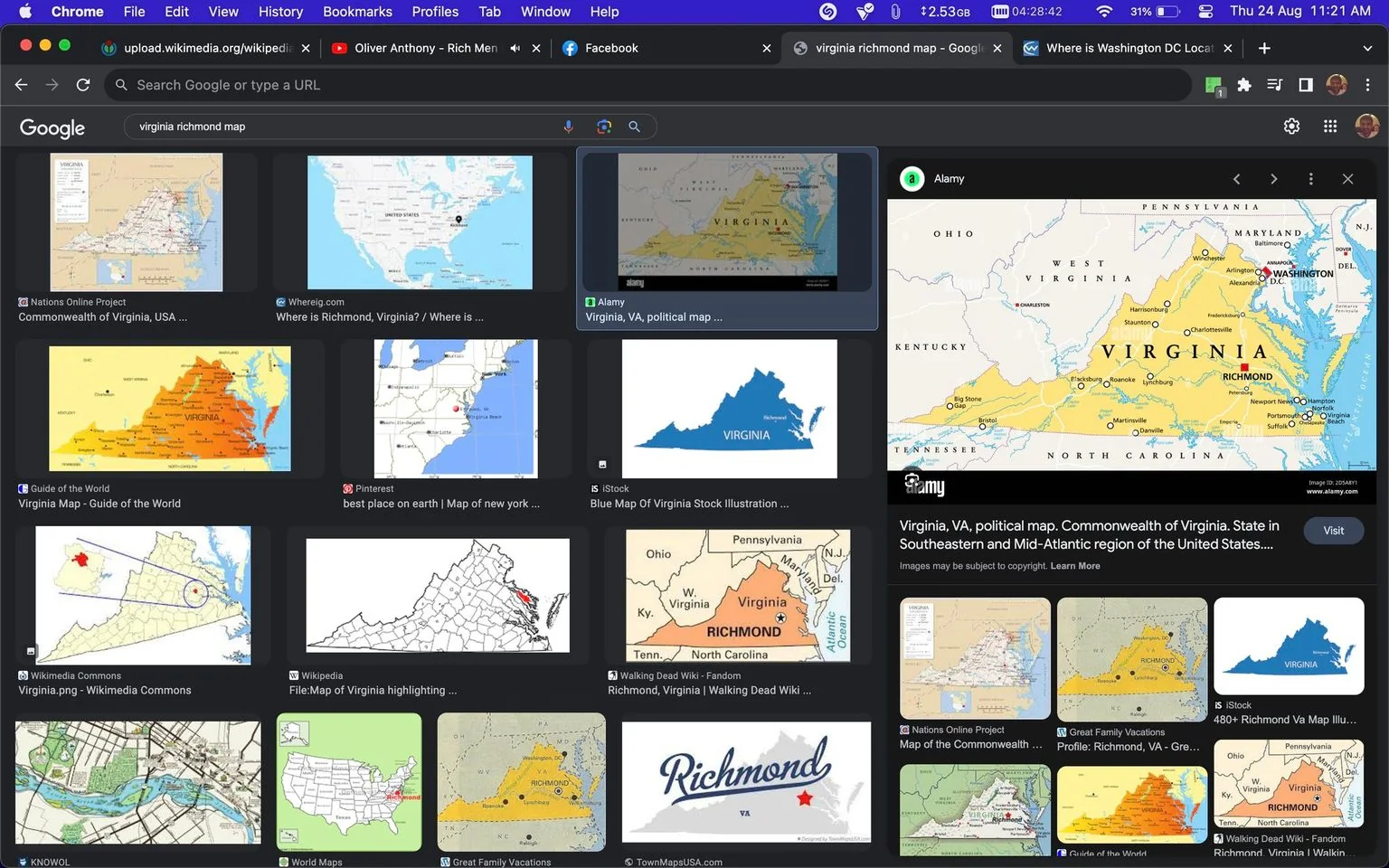Open World Maps green USA map thumbnail

click(349, 782)
